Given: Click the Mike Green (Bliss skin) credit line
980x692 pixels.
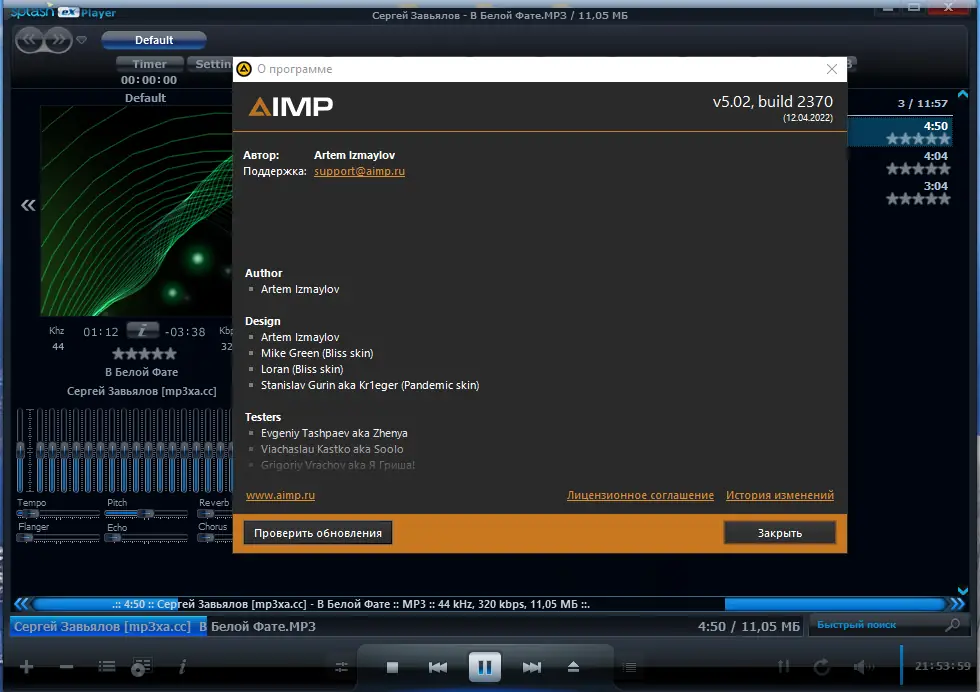Looking at the screenshot, I should point(317,353).
